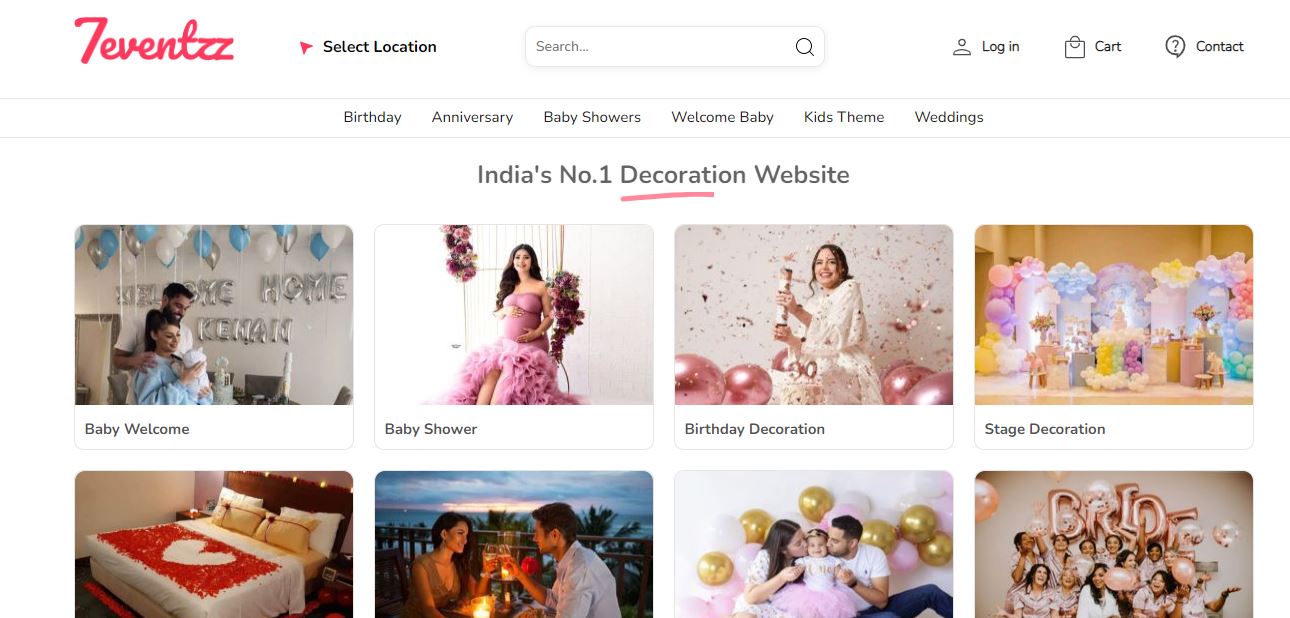This screenshot has width=1290, height=618.
Task: Click the search magnifier icon
Action: [x=804, y=47]
